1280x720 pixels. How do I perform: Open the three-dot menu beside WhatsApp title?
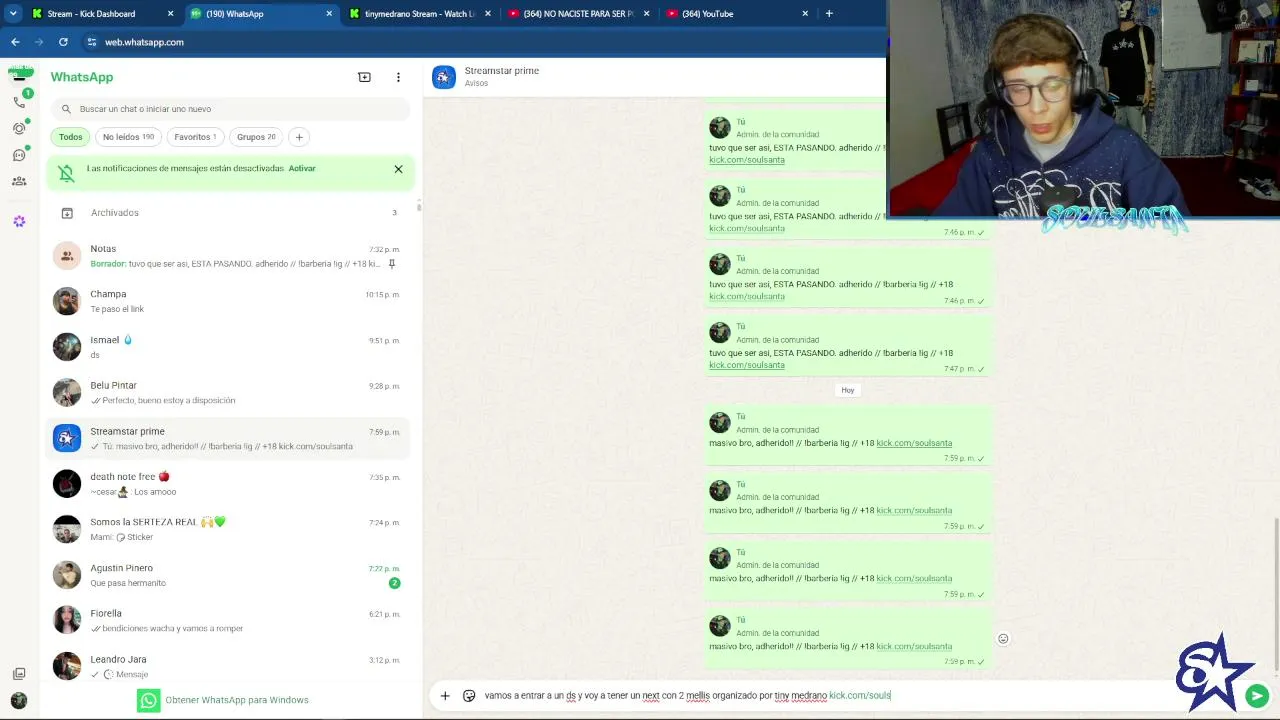click(x=398, y=77)
